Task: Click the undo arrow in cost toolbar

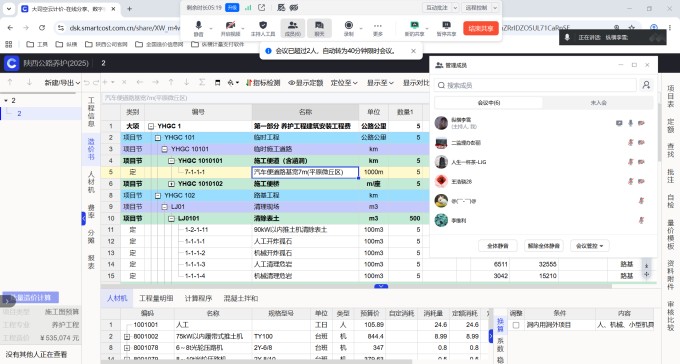Action: (86, 82)
